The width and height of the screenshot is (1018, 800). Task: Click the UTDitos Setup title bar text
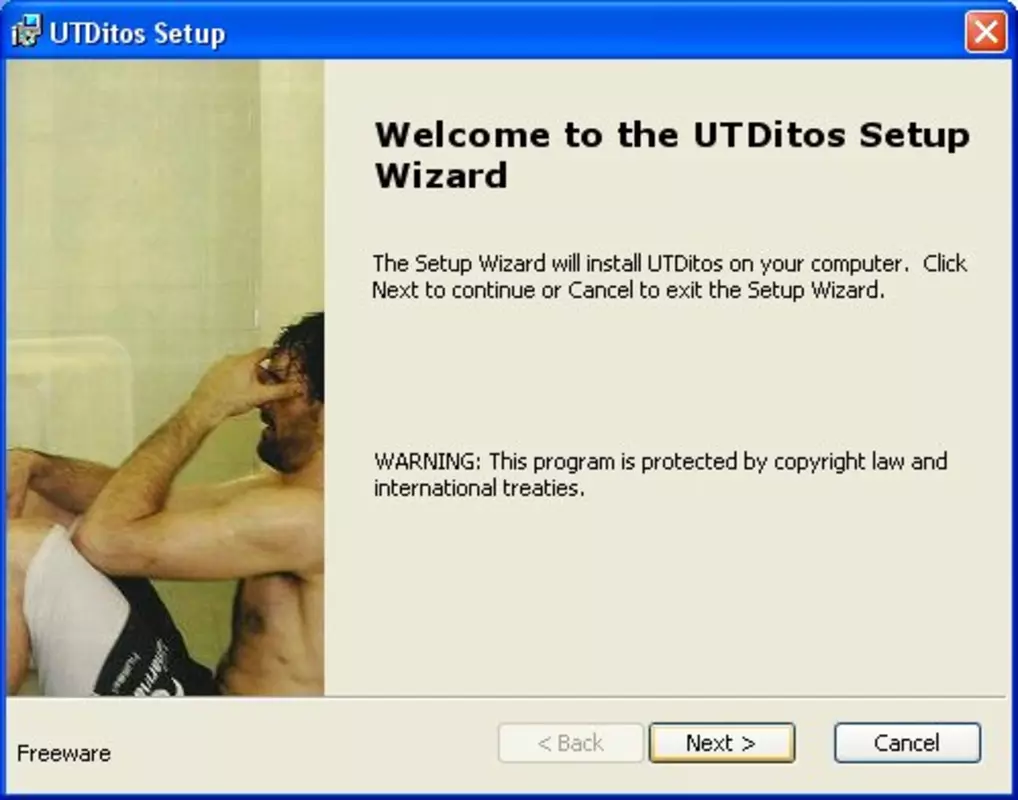[137, 33]
